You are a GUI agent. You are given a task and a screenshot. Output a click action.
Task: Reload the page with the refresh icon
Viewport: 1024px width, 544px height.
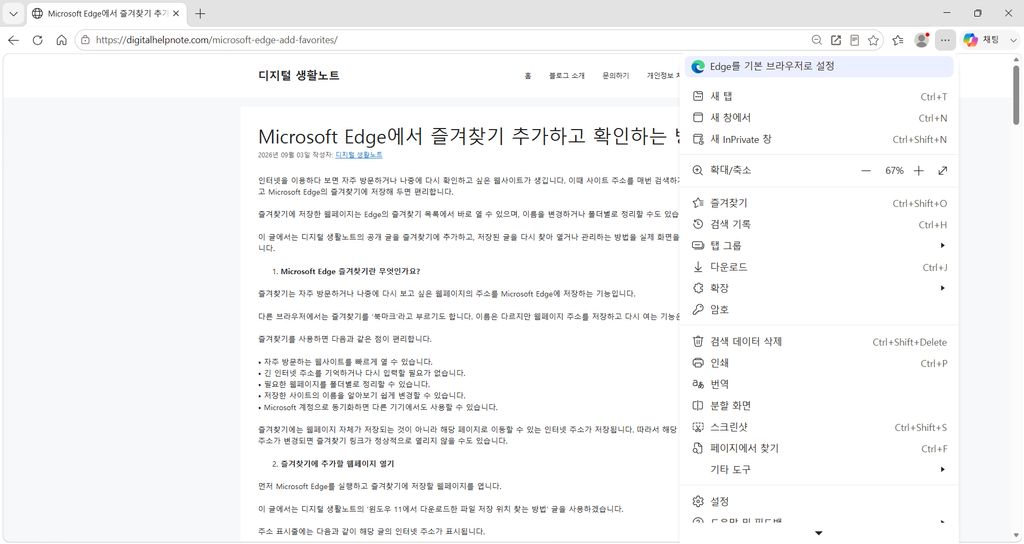point(37,40)
